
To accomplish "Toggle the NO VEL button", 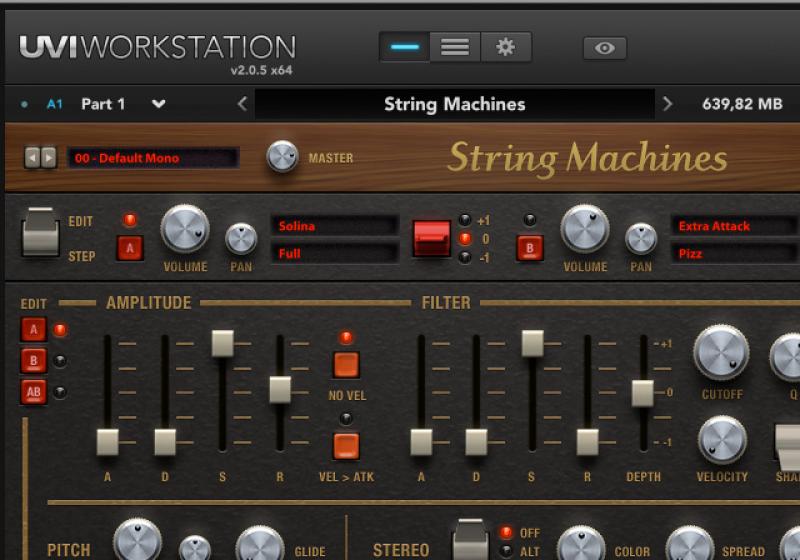I will [346, 365].
